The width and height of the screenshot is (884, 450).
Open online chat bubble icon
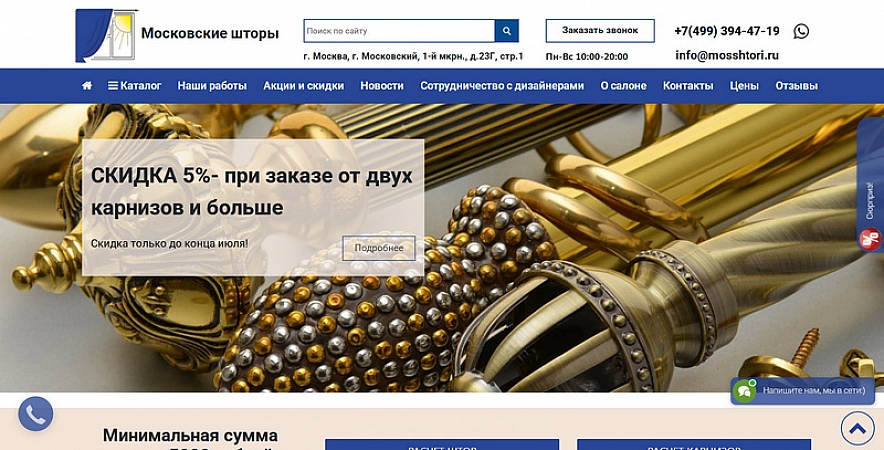click(745, 391)
